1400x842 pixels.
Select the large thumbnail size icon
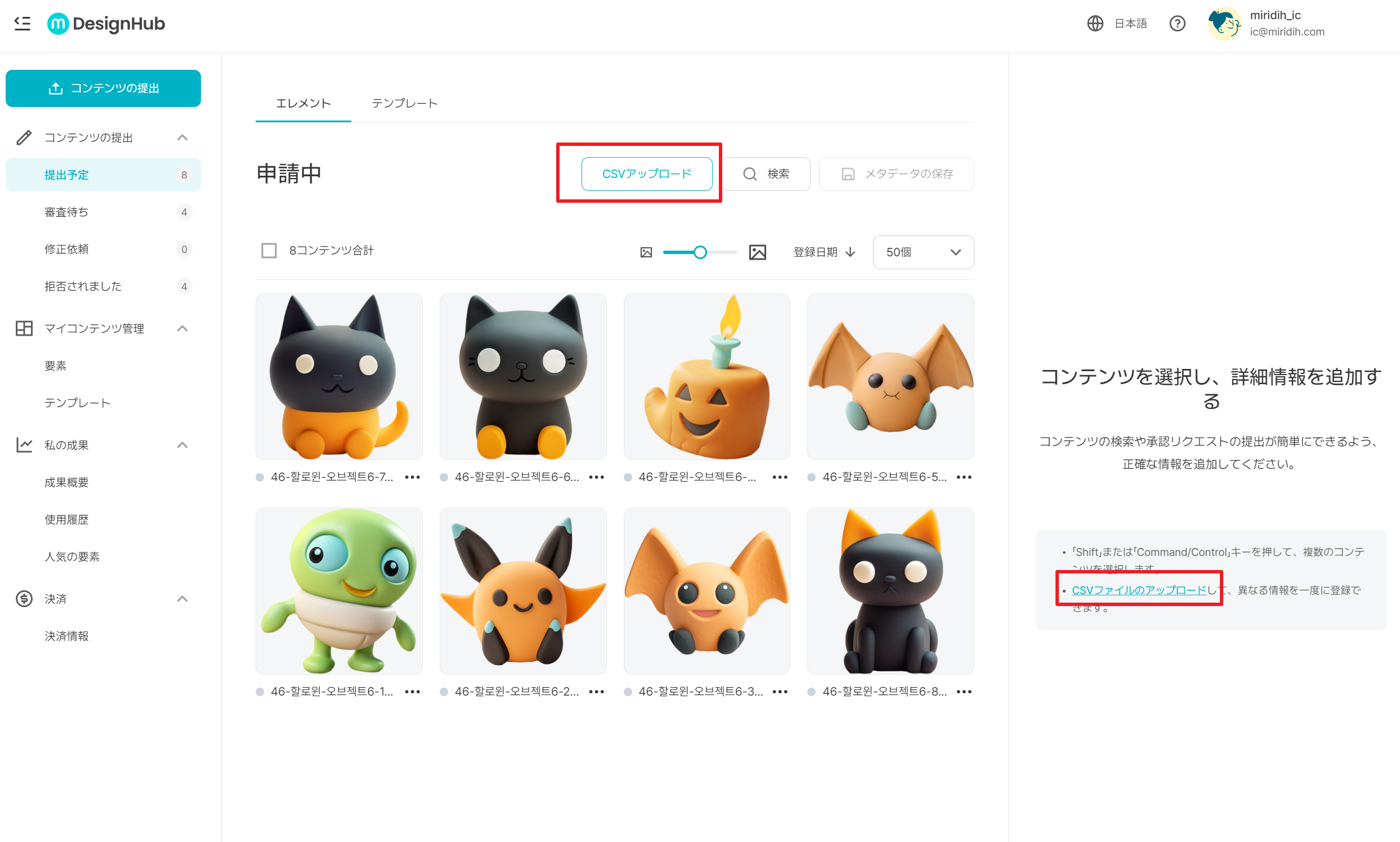pyautogui.click(x=758, y=252)
